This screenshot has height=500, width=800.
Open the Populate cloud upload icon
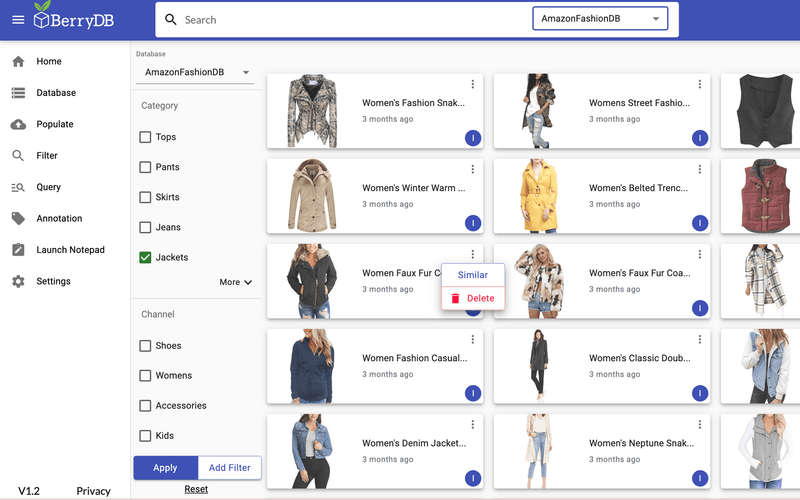18,125
